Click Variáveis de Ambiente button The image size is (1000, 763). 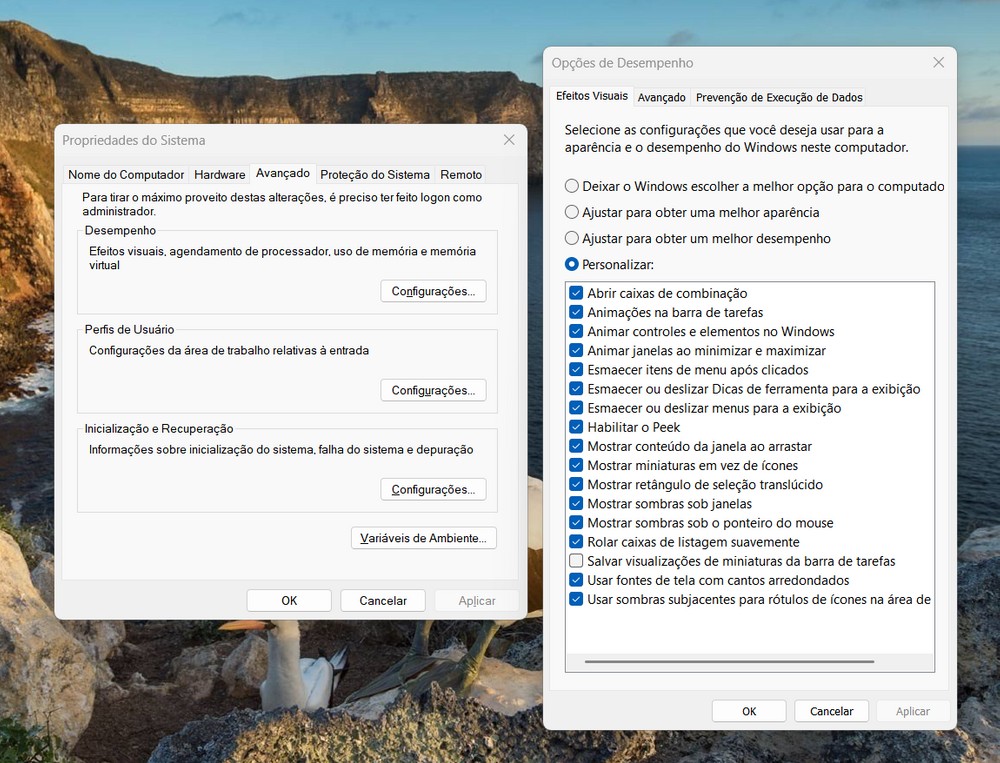[x=424, y=538]
